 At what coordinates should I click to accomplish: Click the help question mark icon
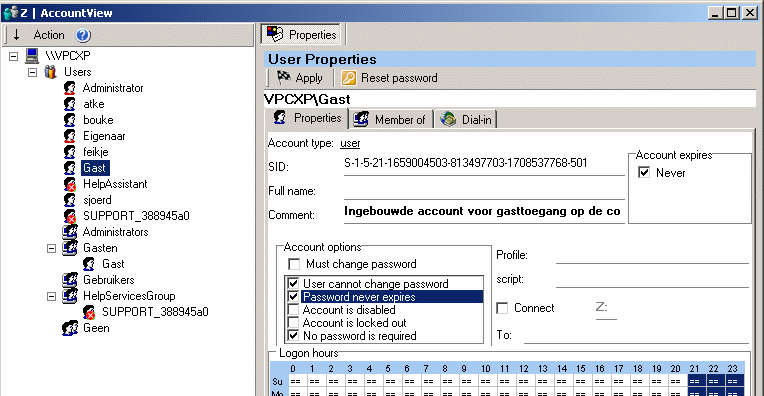(x=83, y=35)
